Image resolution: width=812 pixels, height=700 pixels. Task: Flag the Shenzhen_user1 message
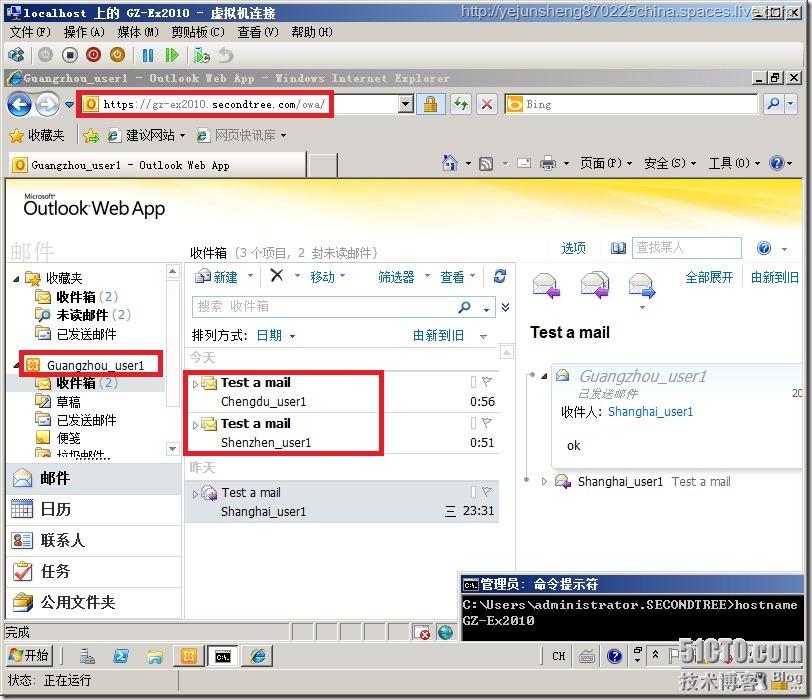click(x=487, y=423)
